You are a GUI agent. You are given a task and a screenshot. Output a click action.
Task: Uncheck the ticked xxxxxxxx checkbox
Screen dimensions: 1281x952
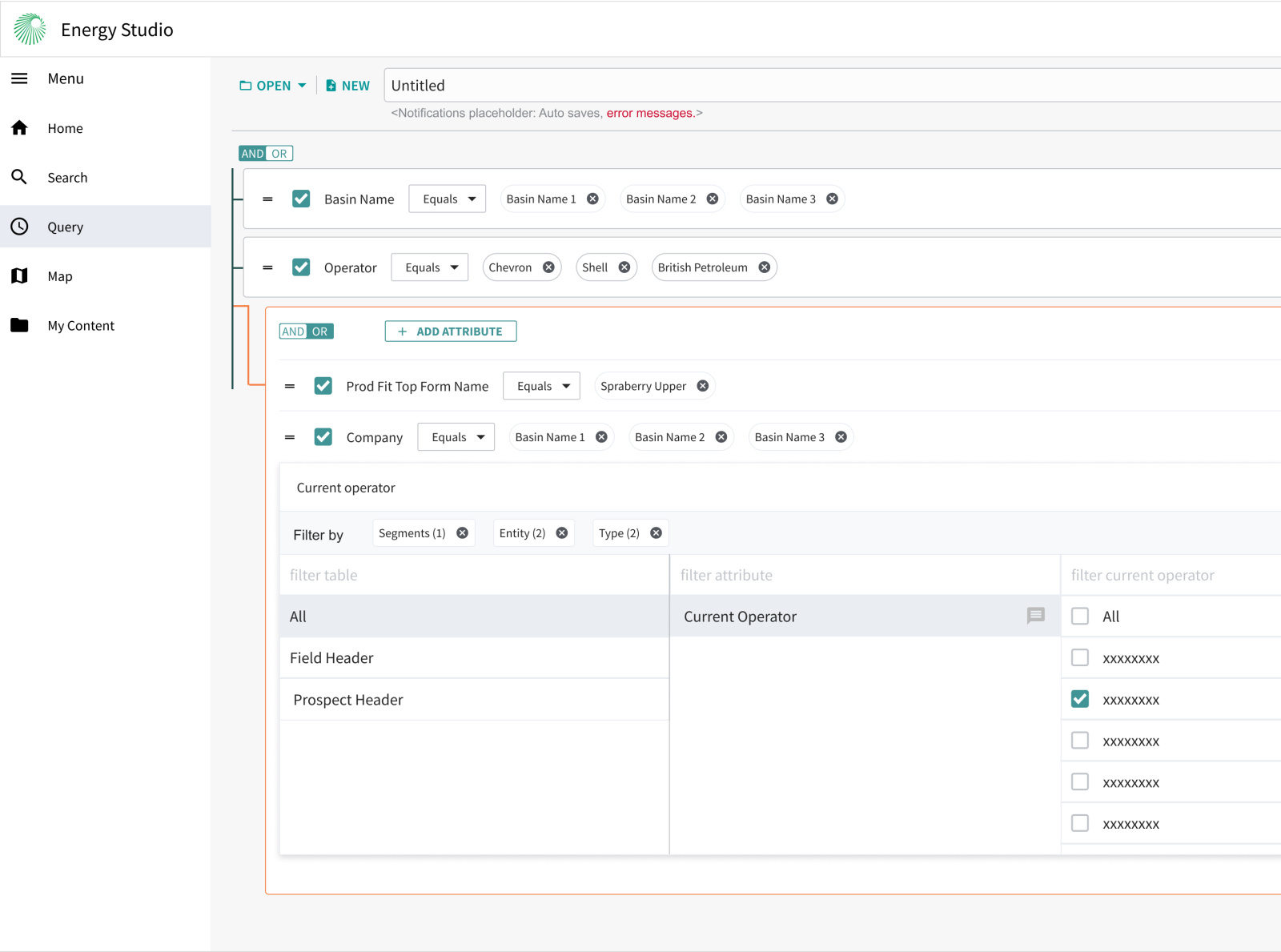[1080, 699]
